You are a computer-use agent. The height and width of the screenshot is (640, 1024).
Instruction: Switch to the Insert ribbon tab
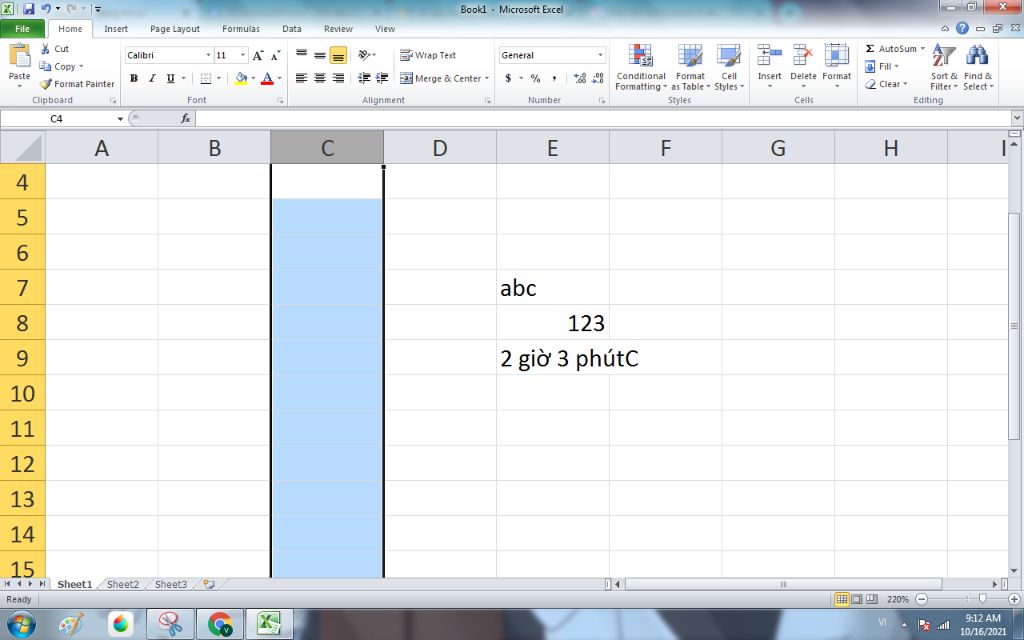[116, 29]
